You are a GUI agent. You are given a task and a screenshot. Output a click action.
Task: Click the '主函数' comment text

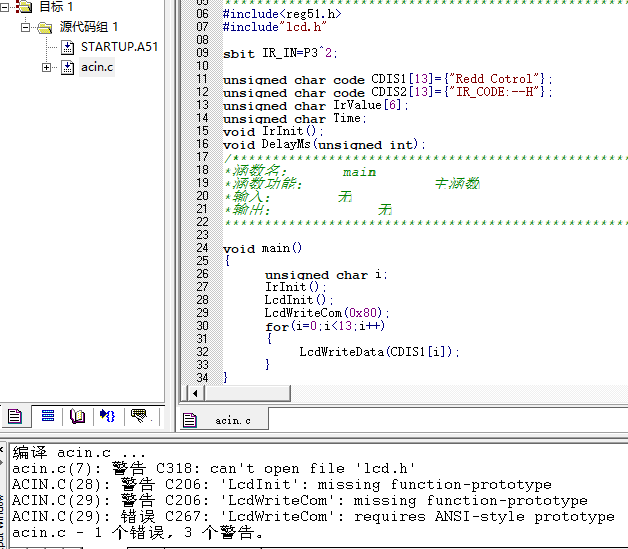tap(457, 183)
